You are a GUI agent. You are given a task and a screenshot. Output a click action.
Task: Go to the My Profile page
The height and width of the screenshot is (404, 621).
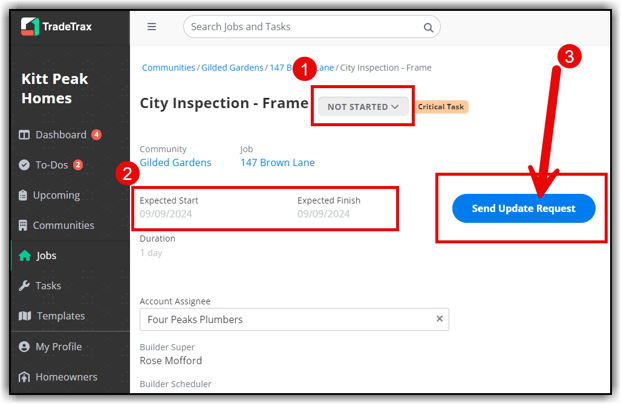pos(50,347)
